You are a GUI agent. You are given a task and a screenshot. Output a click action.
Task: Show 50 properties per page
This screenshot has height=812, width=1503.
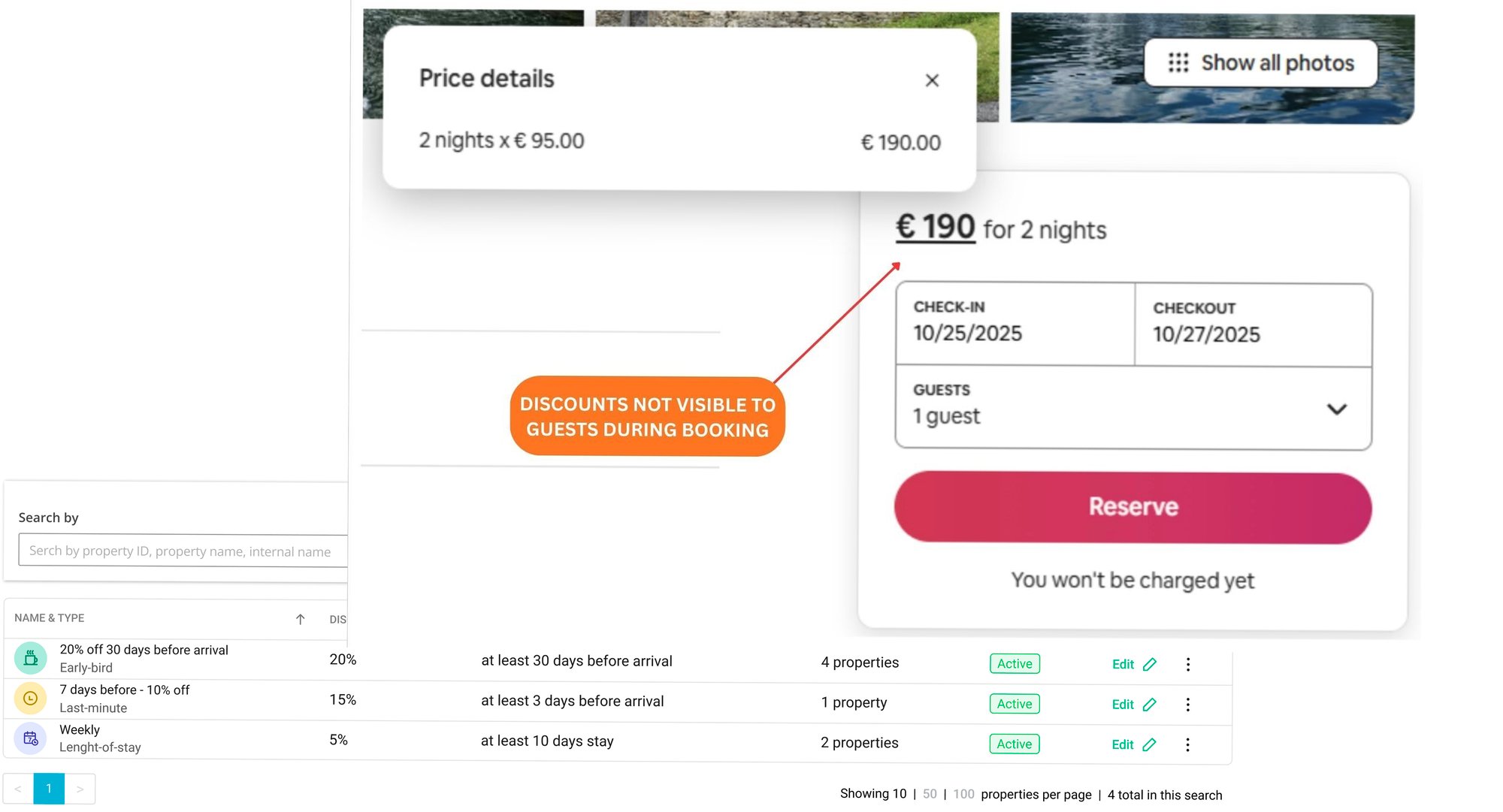930,794
